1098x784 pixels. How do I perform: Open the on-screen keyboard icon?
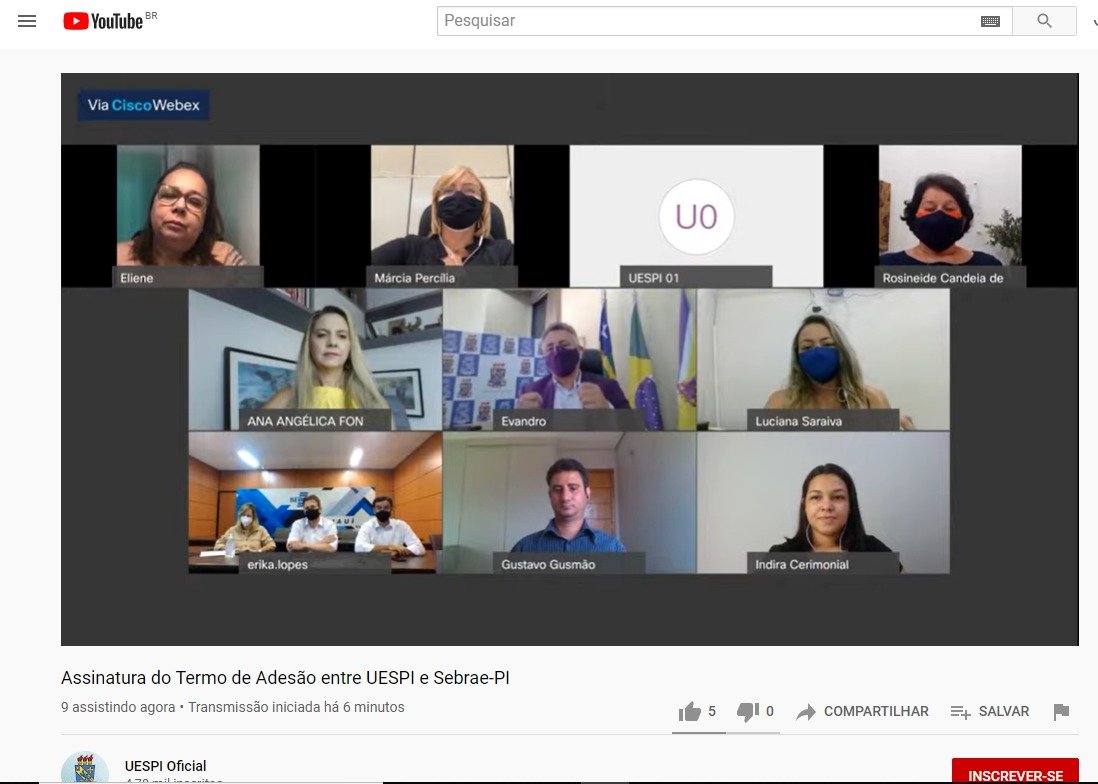990,21
